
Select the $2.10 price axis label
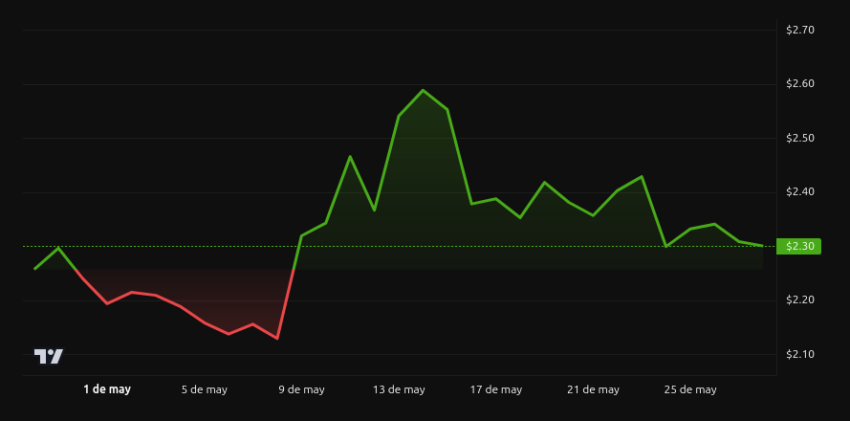click(x=800, y=354)
